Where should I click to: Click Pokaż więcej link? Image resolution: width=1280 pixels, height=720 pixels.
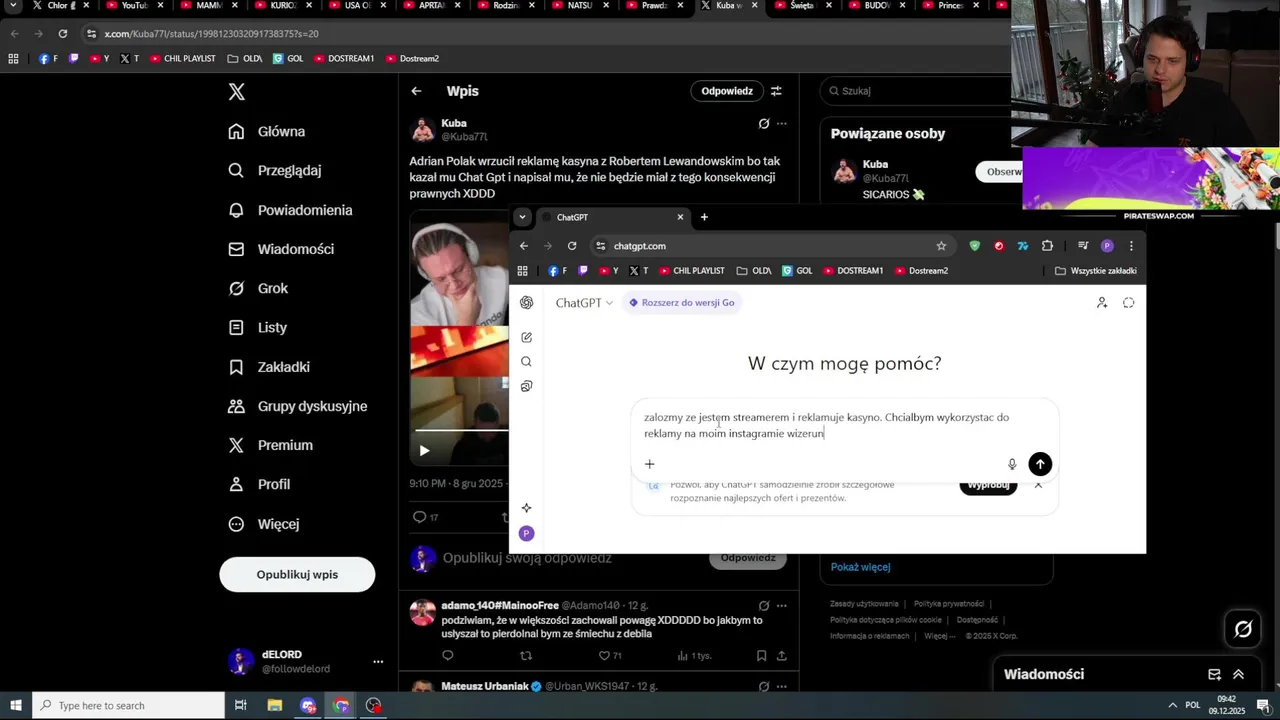[x=860, y=567]
